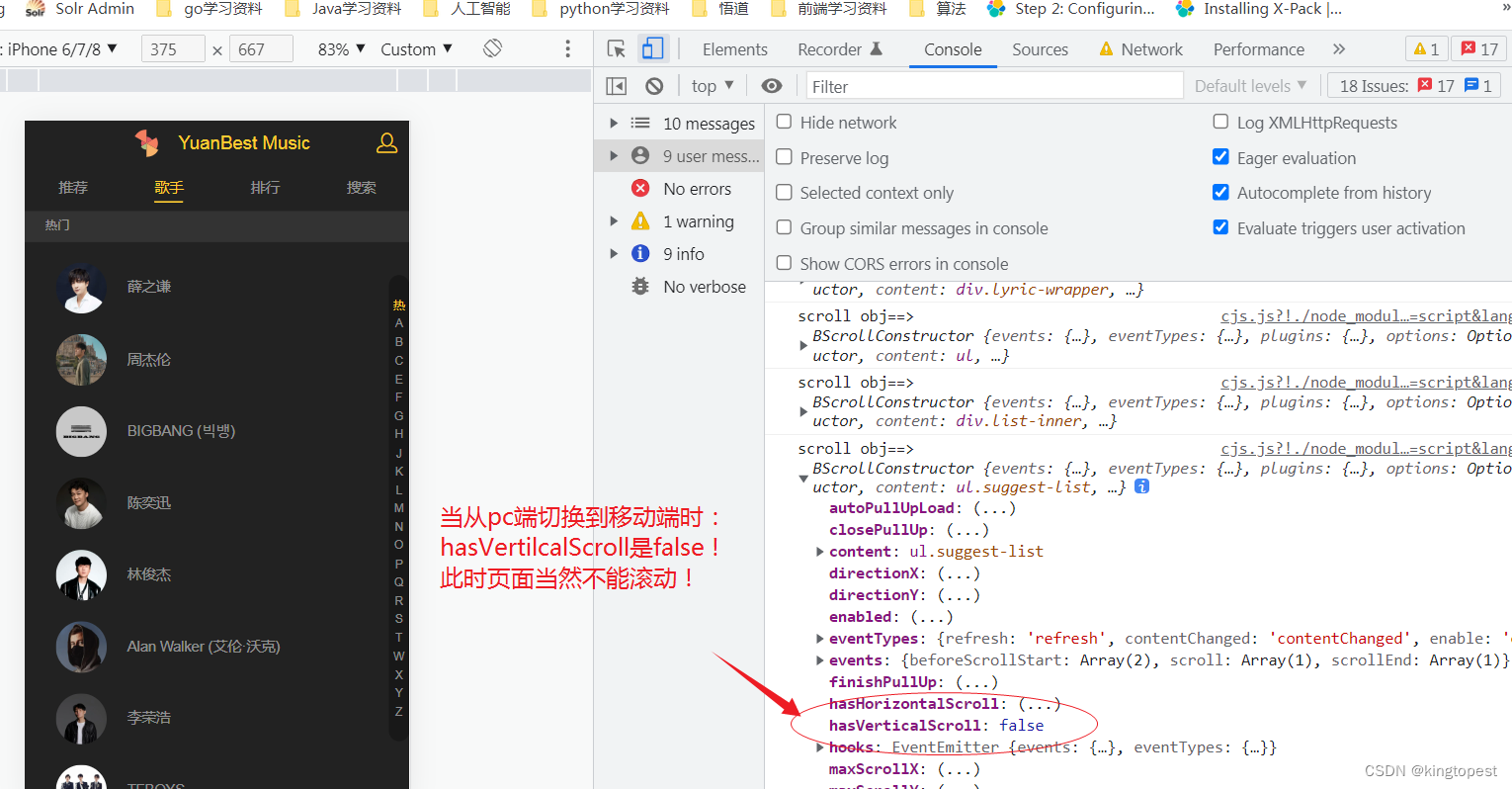Disable the Eager evaluation checkbox
Viewport: 1512px width, 789px height.
coord(1220,157)
